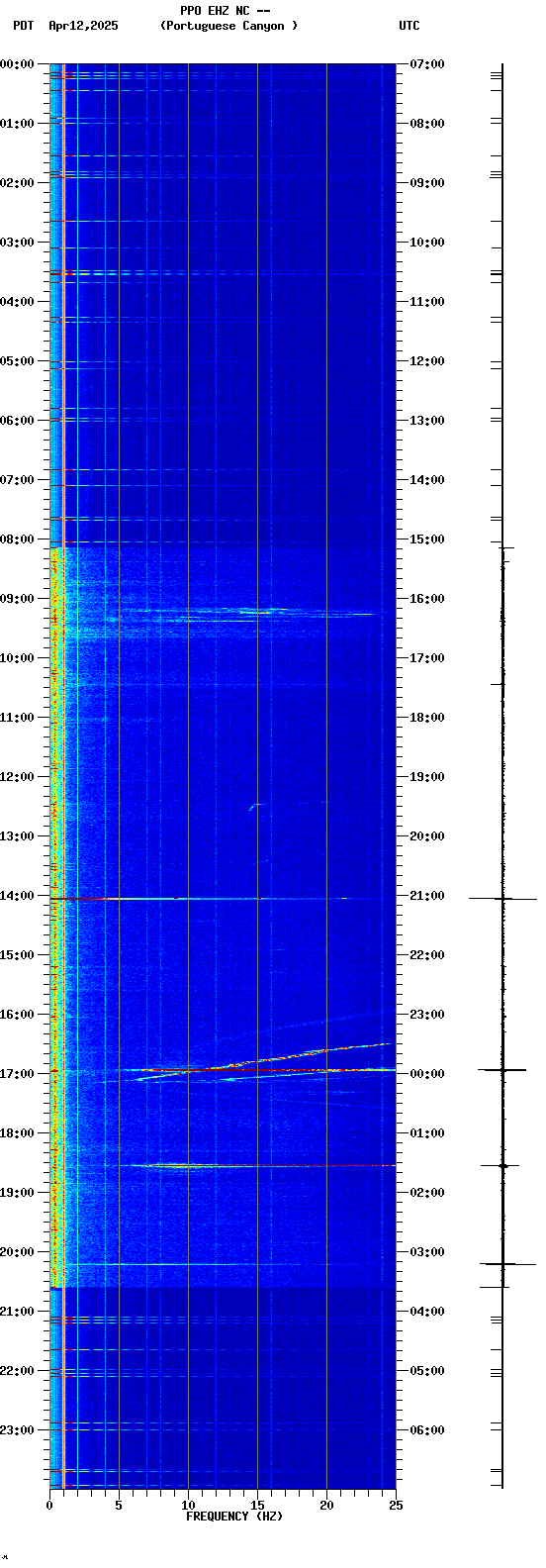Click the 'PDT' timezone label
Image resolution: width=546 pixels, height=1568 pixels.
(23, 26)
